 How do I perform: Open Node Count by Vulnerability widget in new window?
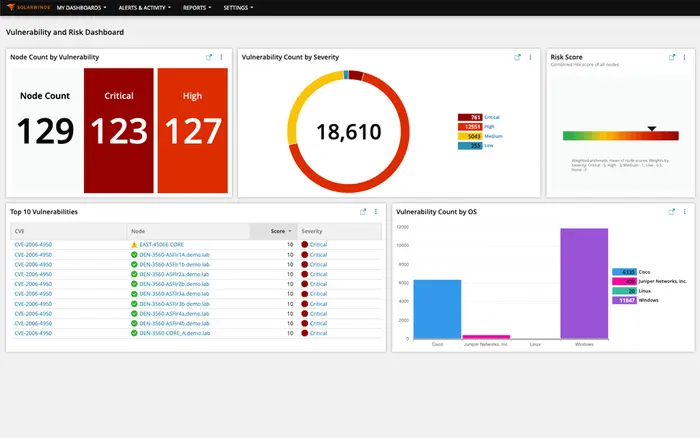[x=208, y=57]
